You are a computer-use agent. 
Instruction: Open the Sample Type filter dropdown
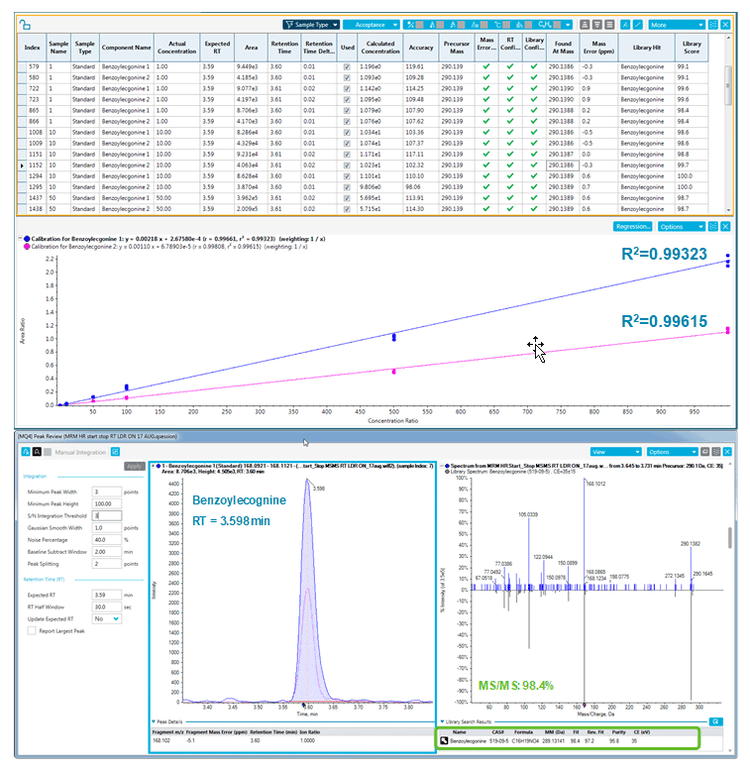click(310, 24)
